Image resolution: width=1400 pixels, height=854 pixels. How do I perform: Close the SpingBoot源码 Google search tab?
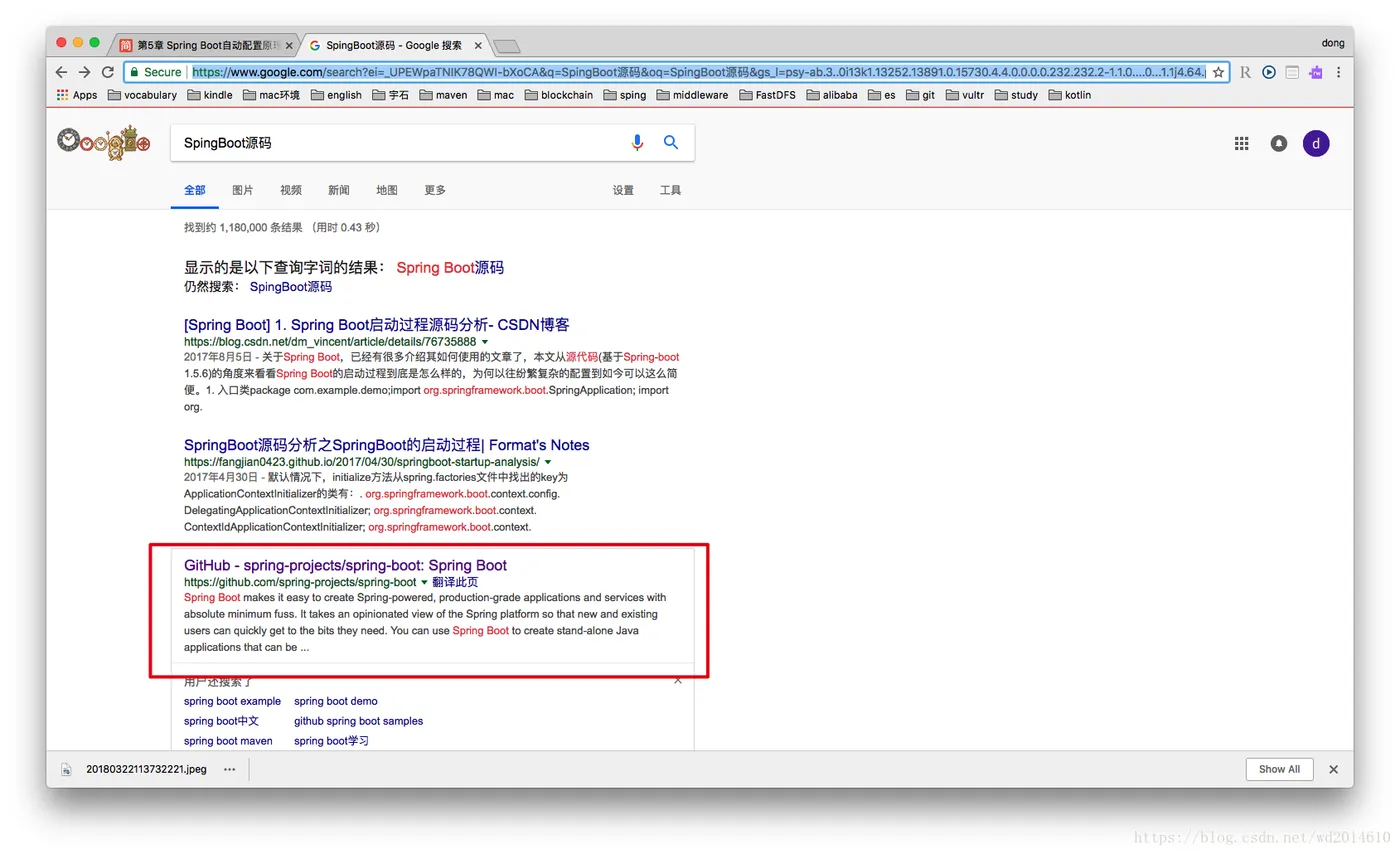[x=479, y=45]
